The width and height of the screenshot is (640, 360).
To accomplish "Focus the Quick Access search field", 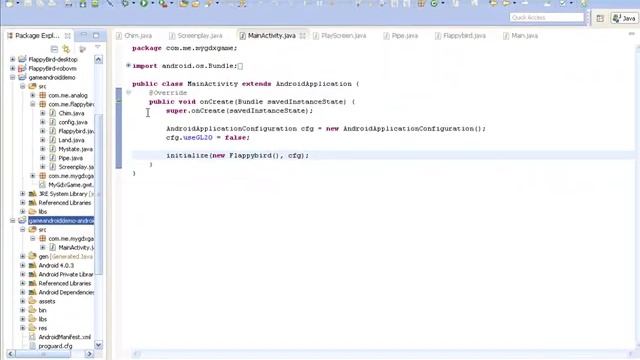I will [x=547, y=18].
